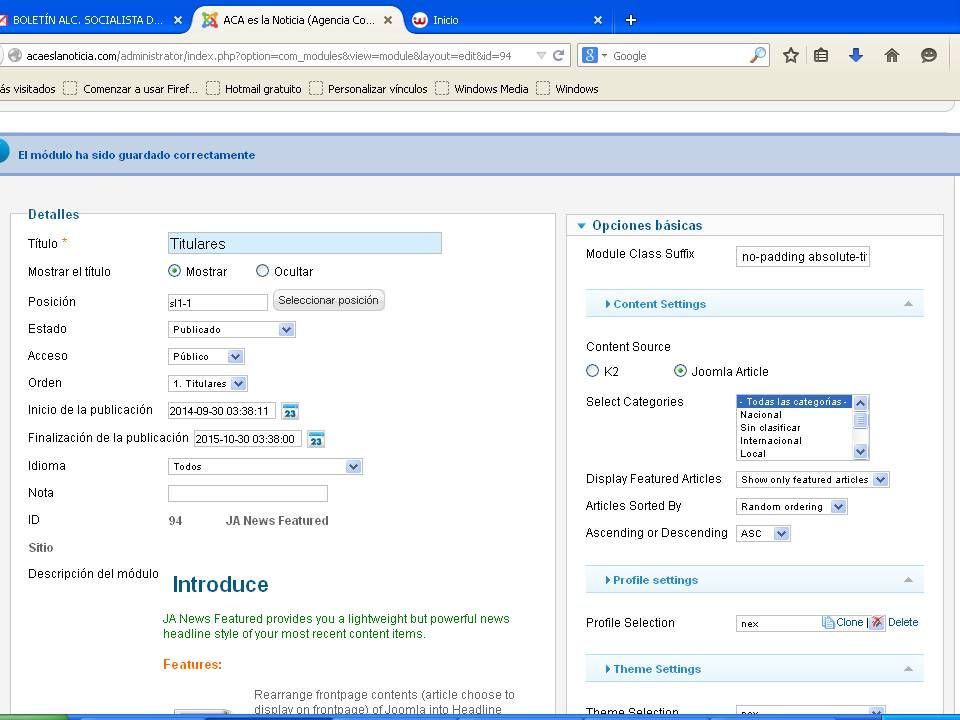Open the Hotmail gratuito bookmark

(254, 89)
